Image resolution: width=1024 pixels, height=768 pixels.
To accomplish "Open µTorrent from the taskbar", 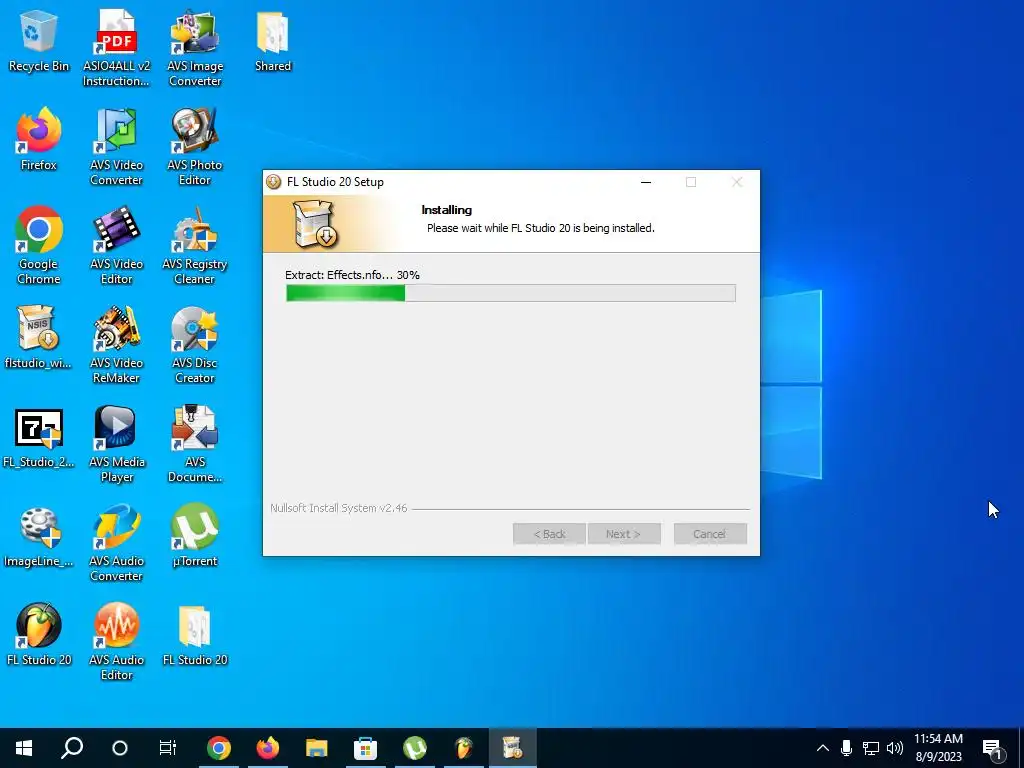I will pos(415,748).
